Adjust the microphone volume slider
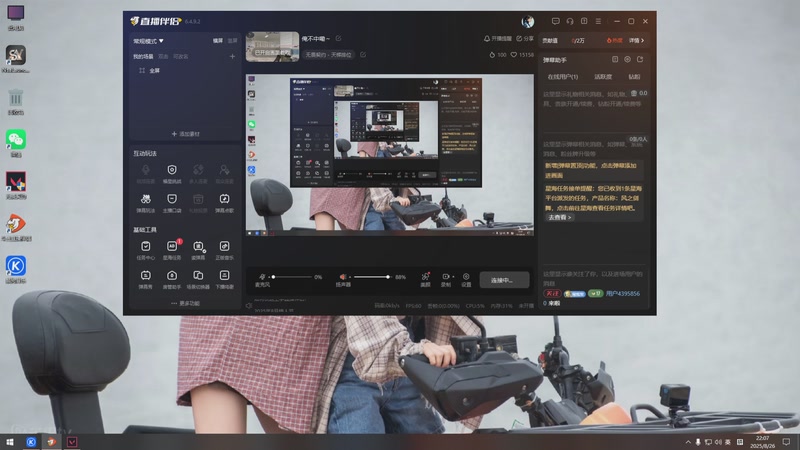The width and height of the screenshot is (800, 450). [x=292, y=277]
